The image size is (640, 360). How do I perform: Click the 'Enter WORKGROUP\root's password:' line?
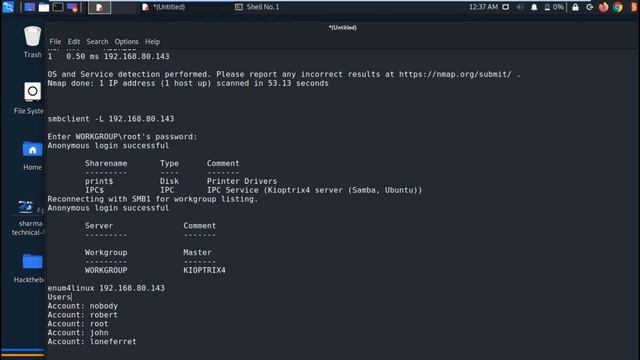122,137
